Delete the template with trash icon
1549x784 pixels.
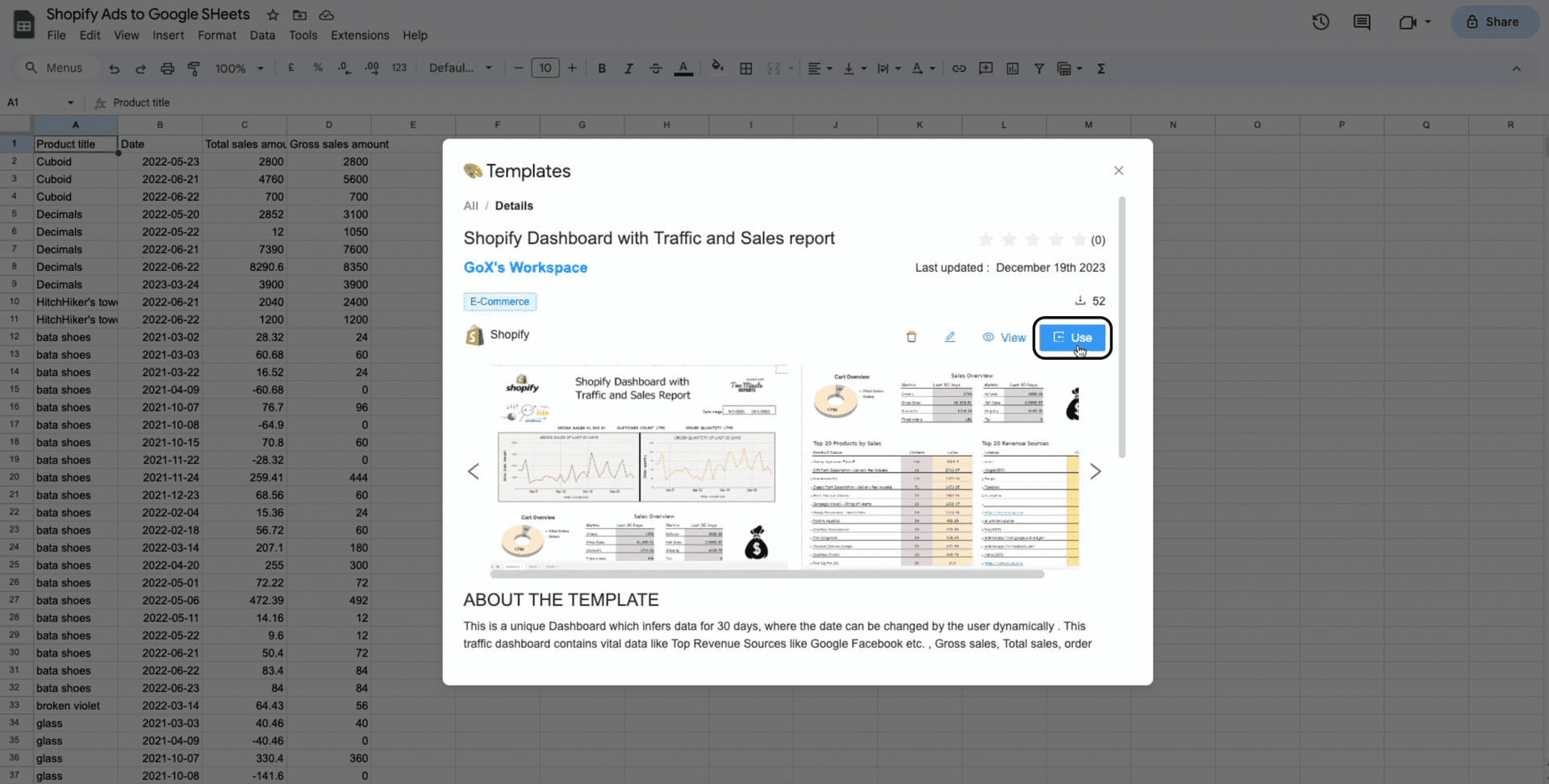click(911, 337)
